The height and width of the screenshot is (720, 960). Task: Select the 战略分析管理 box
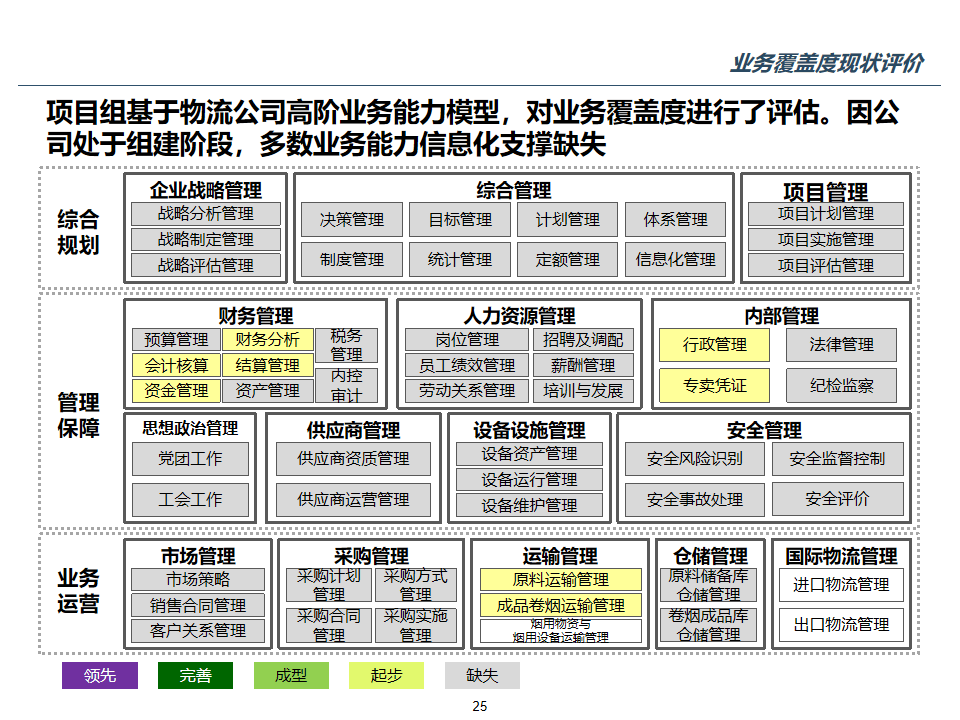click(206, 214)
